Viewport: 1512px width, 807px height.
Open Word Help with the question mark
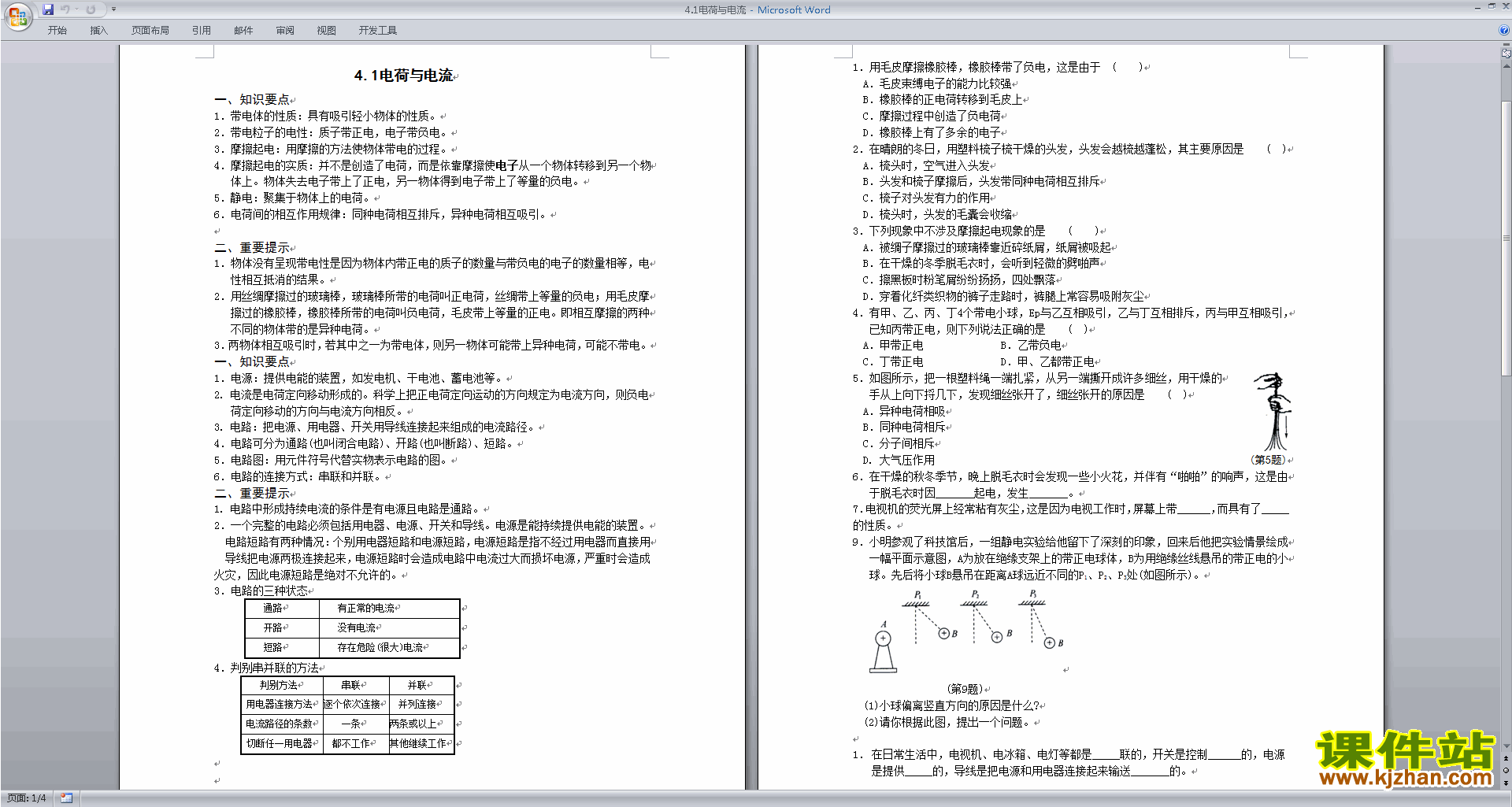tap(1504, 31)
